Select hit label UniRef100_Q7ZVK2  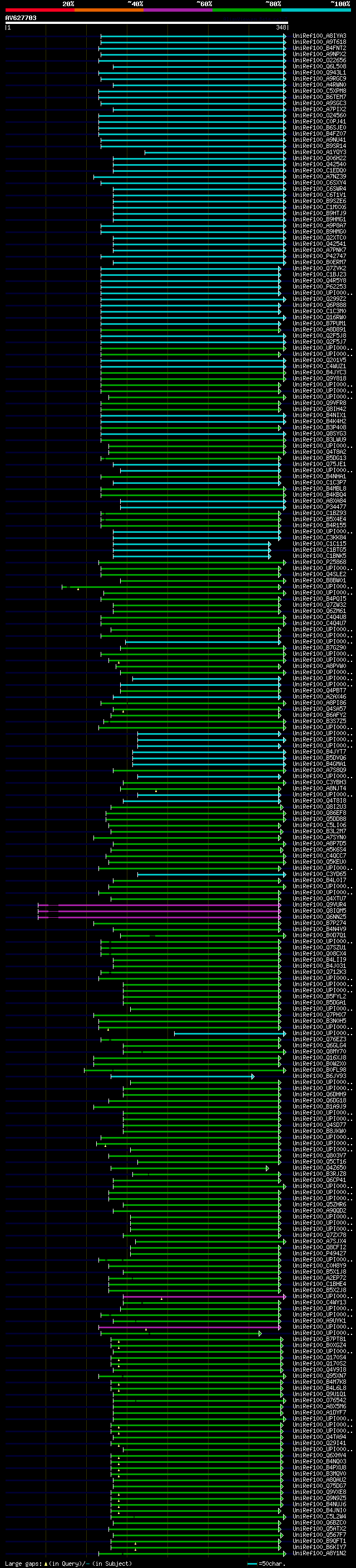pos(319,269)
